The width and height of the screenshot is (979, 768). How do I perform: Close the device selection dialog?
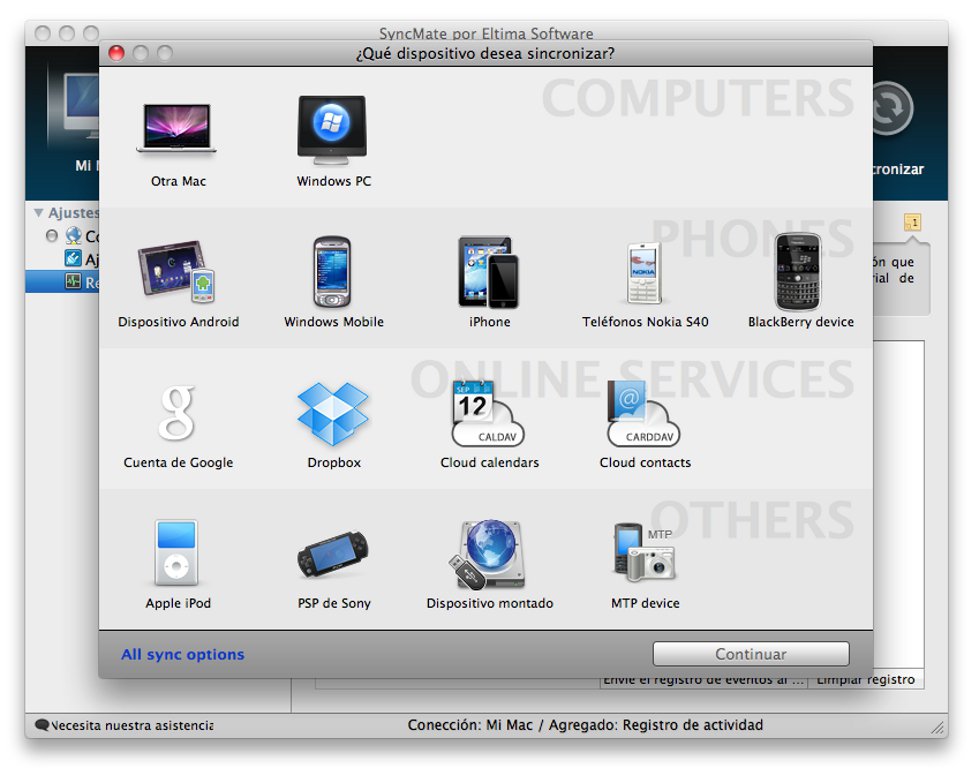117,54
